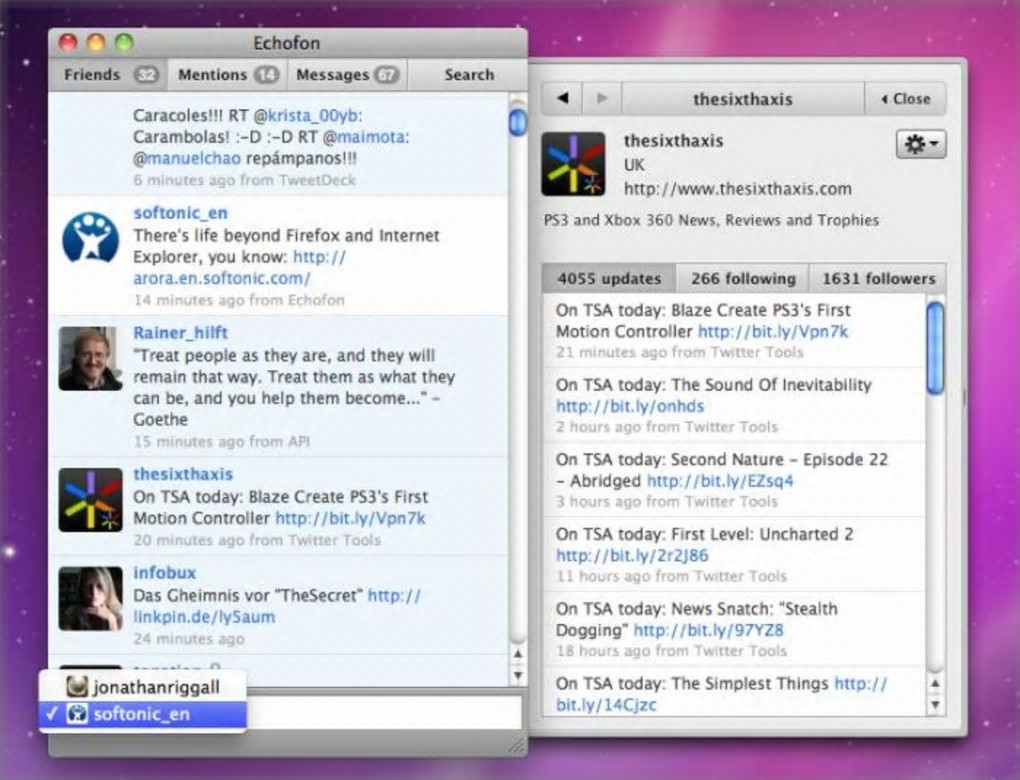1020x780 pixels.
Task: Click the UK location text
Action: pyautogui.click(x=634, y=165)
